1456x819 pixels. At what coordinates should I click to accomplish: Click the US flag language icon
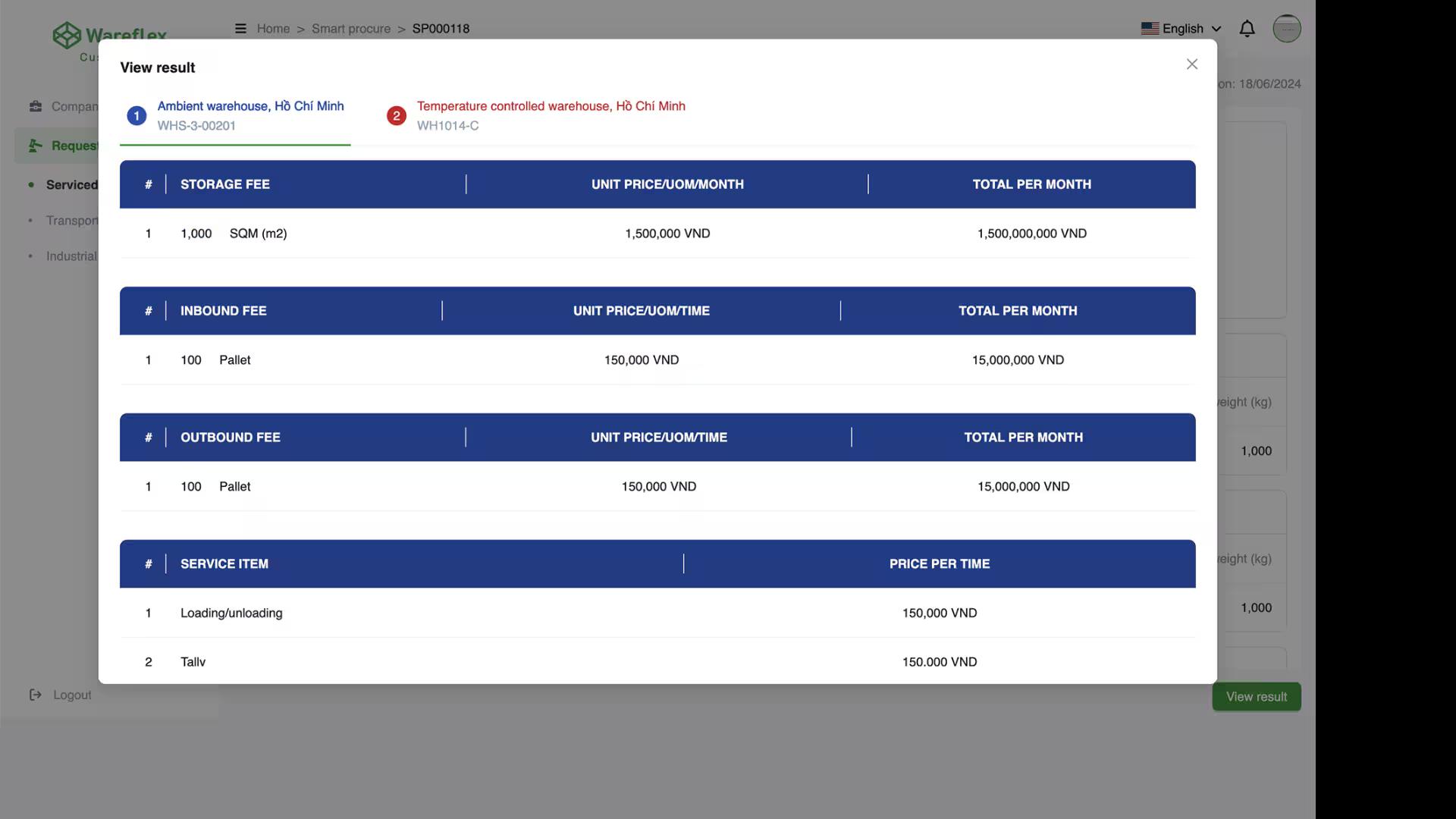pyautogui.click(x=1150, y=29)
